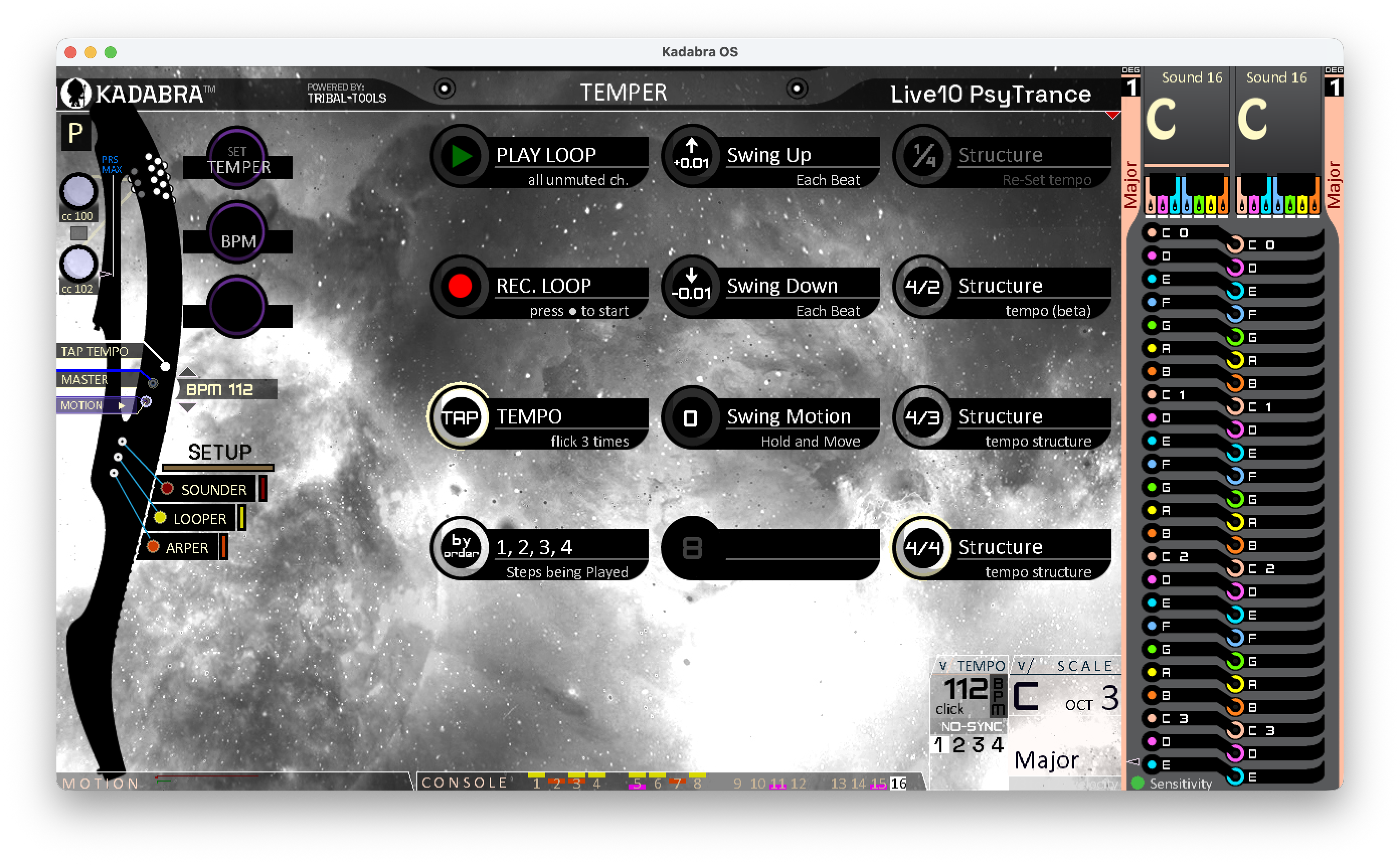Click the SETUP heading button
This screenshot has height=865, width=1400.
220,452
